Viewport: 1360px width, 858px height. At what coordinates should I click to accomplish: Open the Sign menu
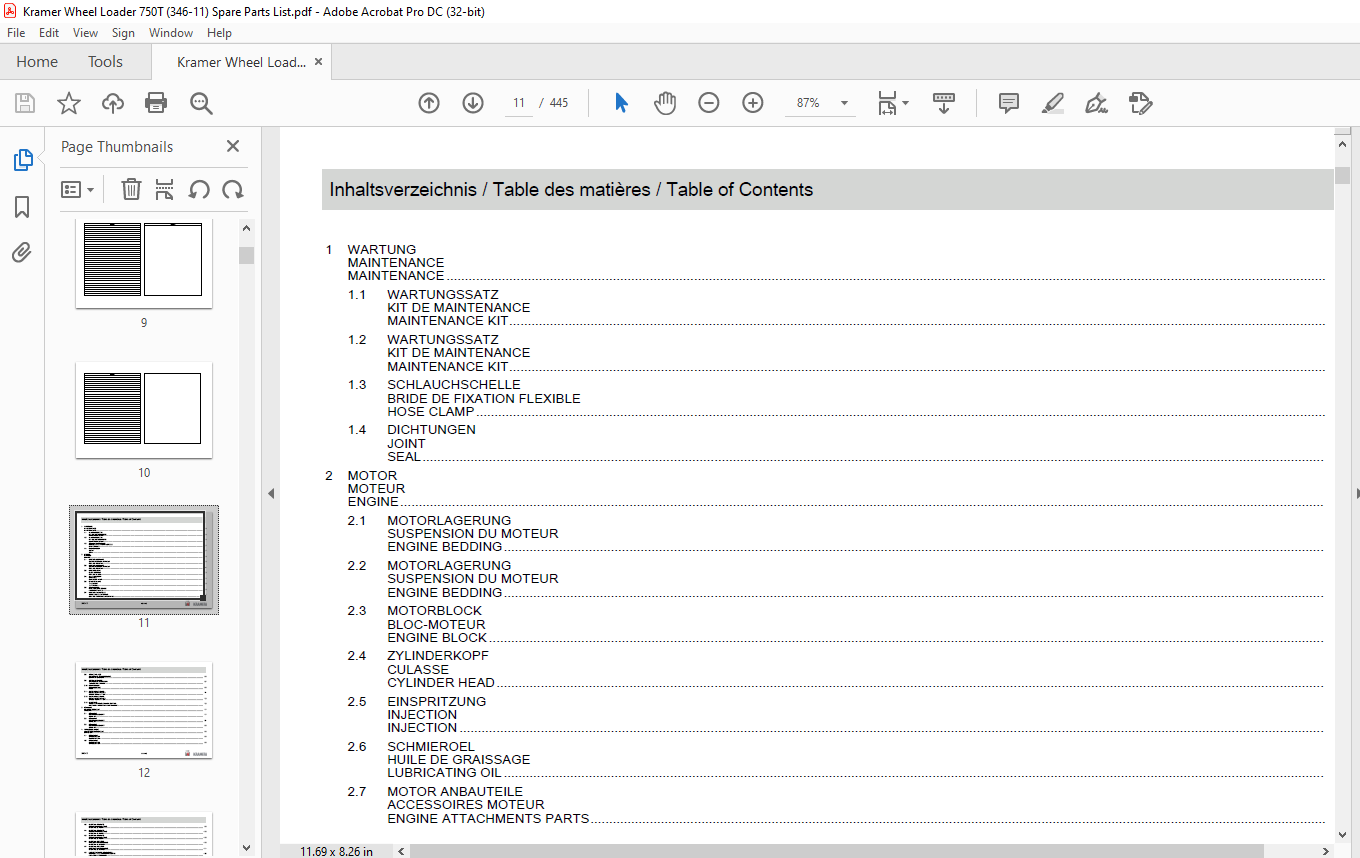123,33
